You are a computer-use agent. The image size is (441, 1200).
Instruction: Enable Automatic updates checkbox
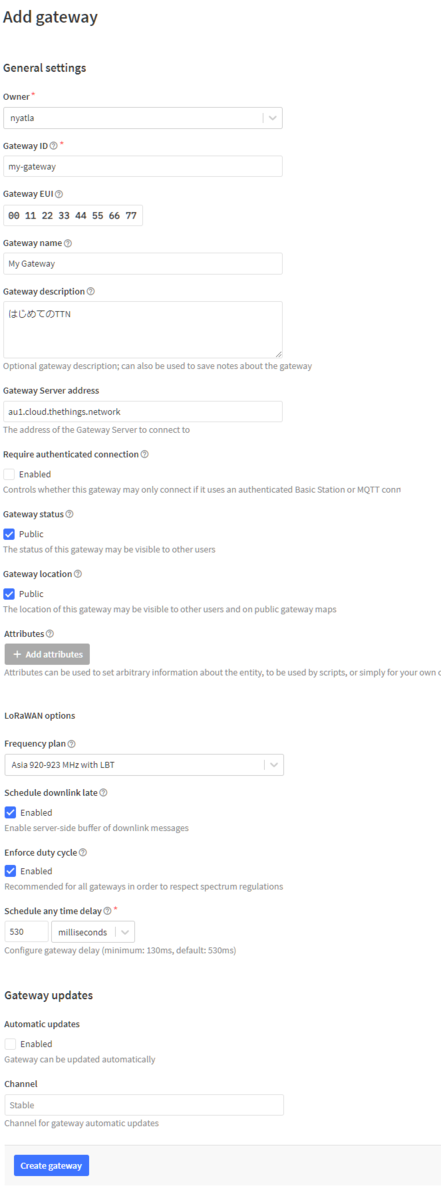point(9,1044)
